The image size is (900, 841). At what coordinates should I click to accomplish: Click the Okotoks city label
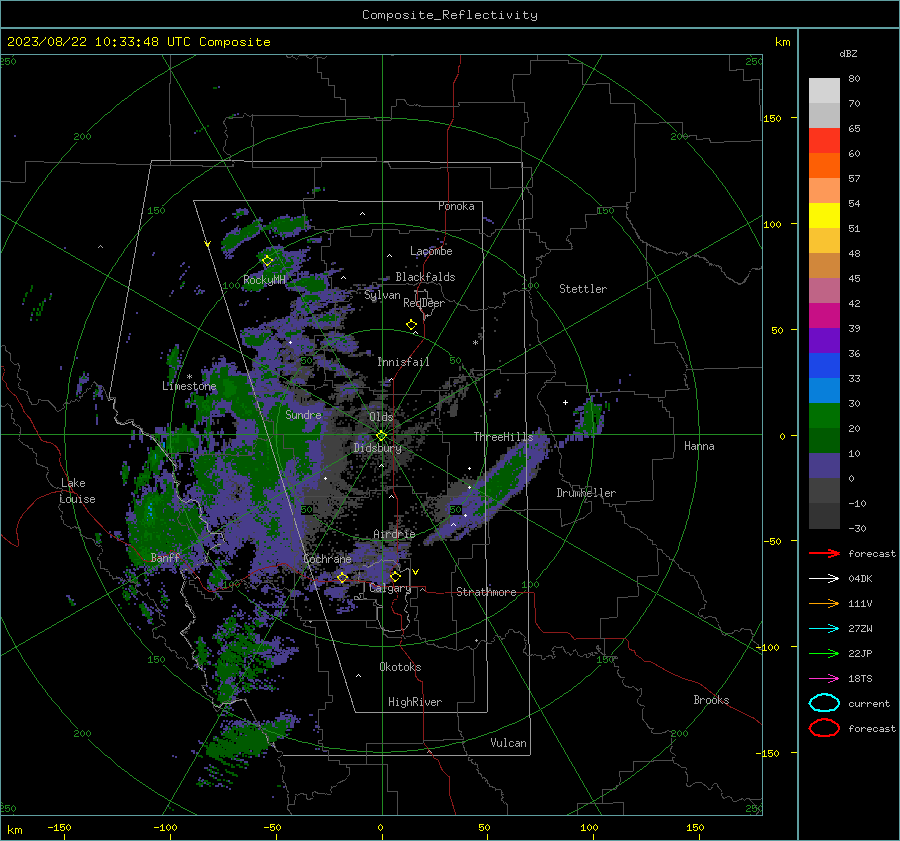(400, 667)
